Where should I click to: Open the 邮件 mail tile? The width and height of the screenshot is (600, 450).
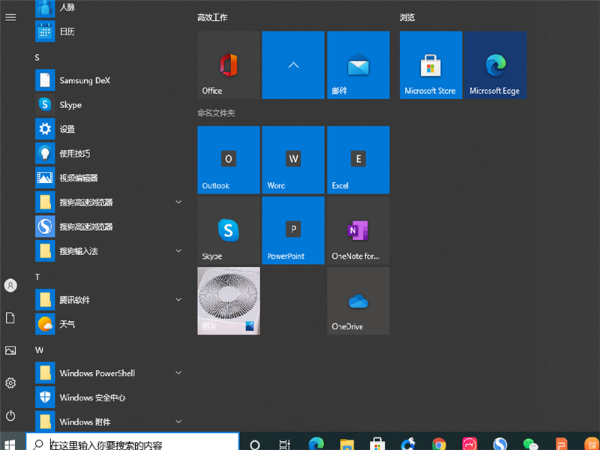coord(358,65)
